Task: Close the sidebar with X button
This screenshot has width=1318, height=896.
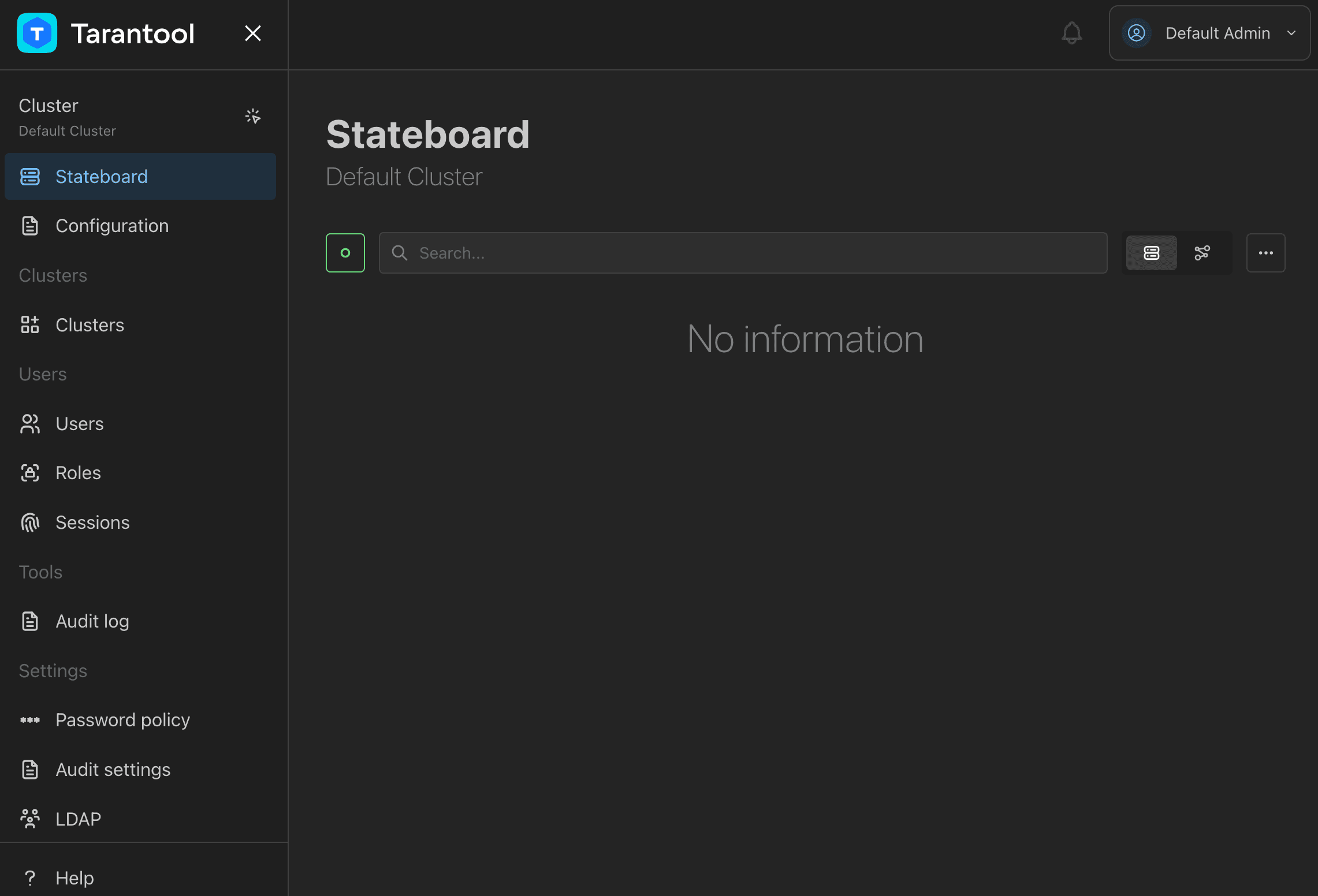Action: pos(253,33)
